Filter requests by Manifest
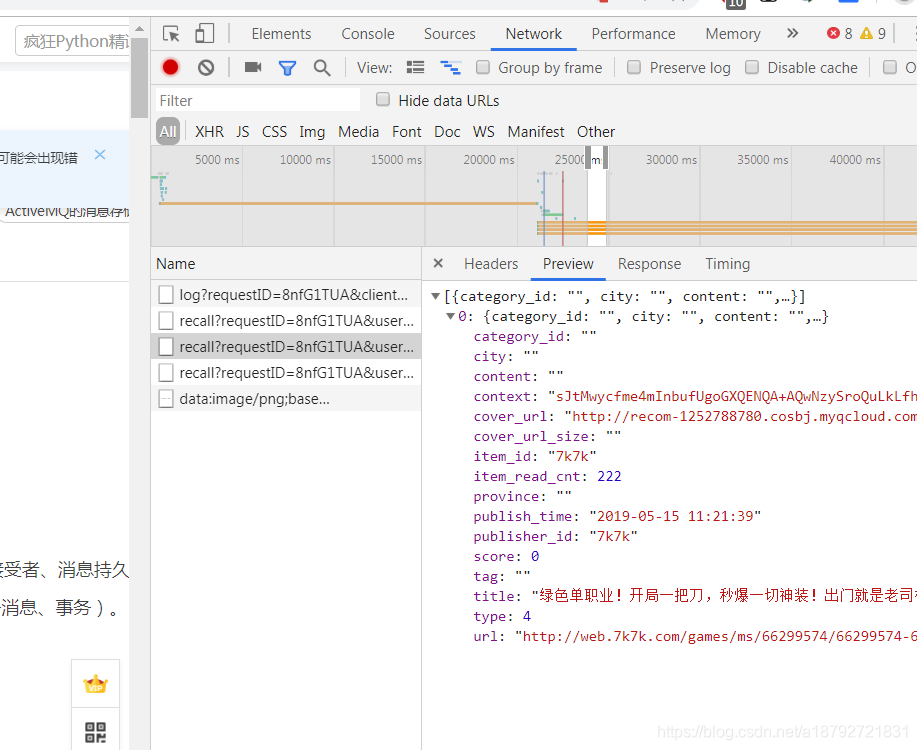Viewport: 917px width, 750px height. coord(536,132)
